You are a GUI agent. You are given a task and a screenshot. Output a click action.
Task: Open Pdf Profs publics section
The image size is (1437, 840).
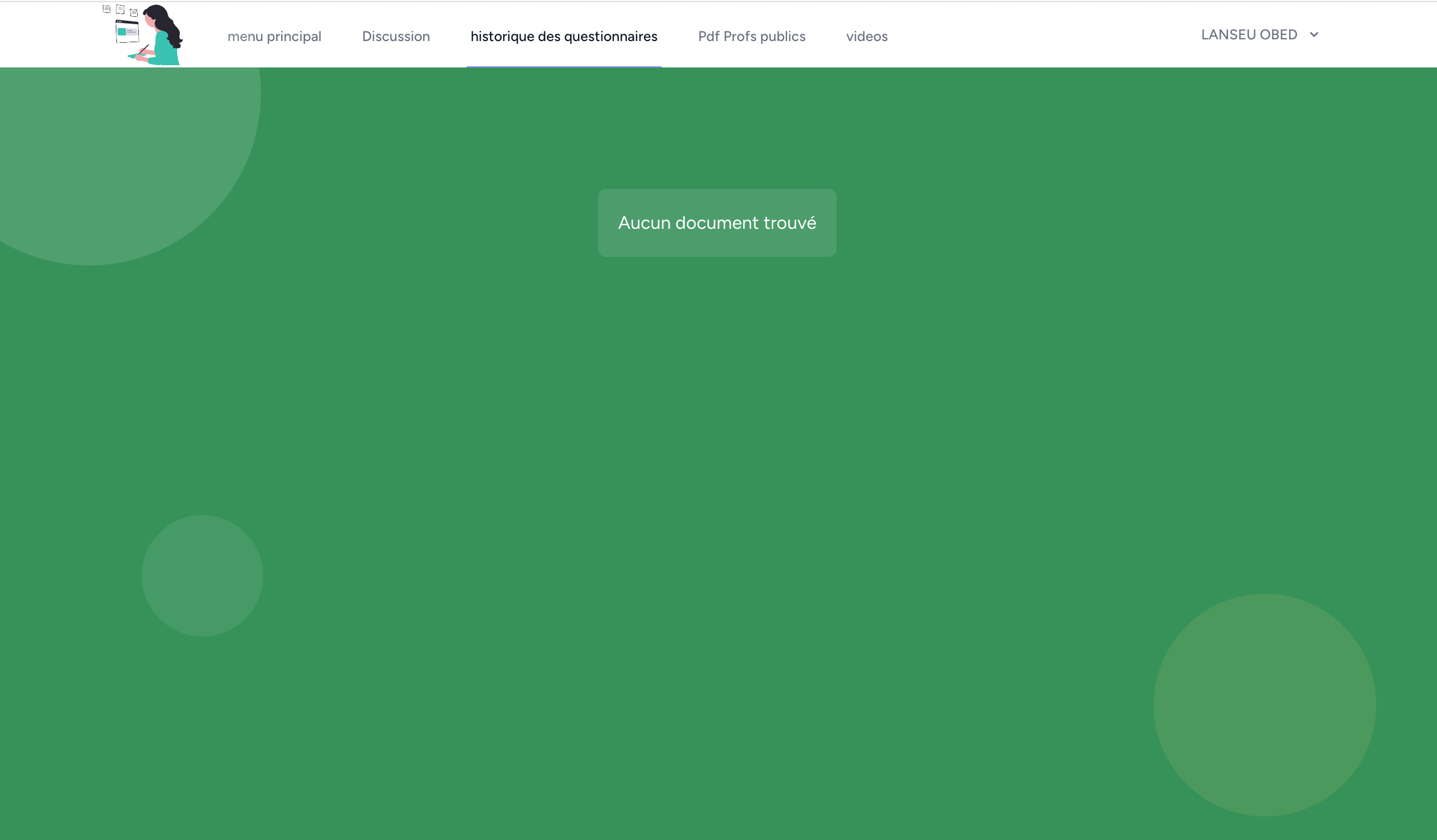(x=752, y=37)
